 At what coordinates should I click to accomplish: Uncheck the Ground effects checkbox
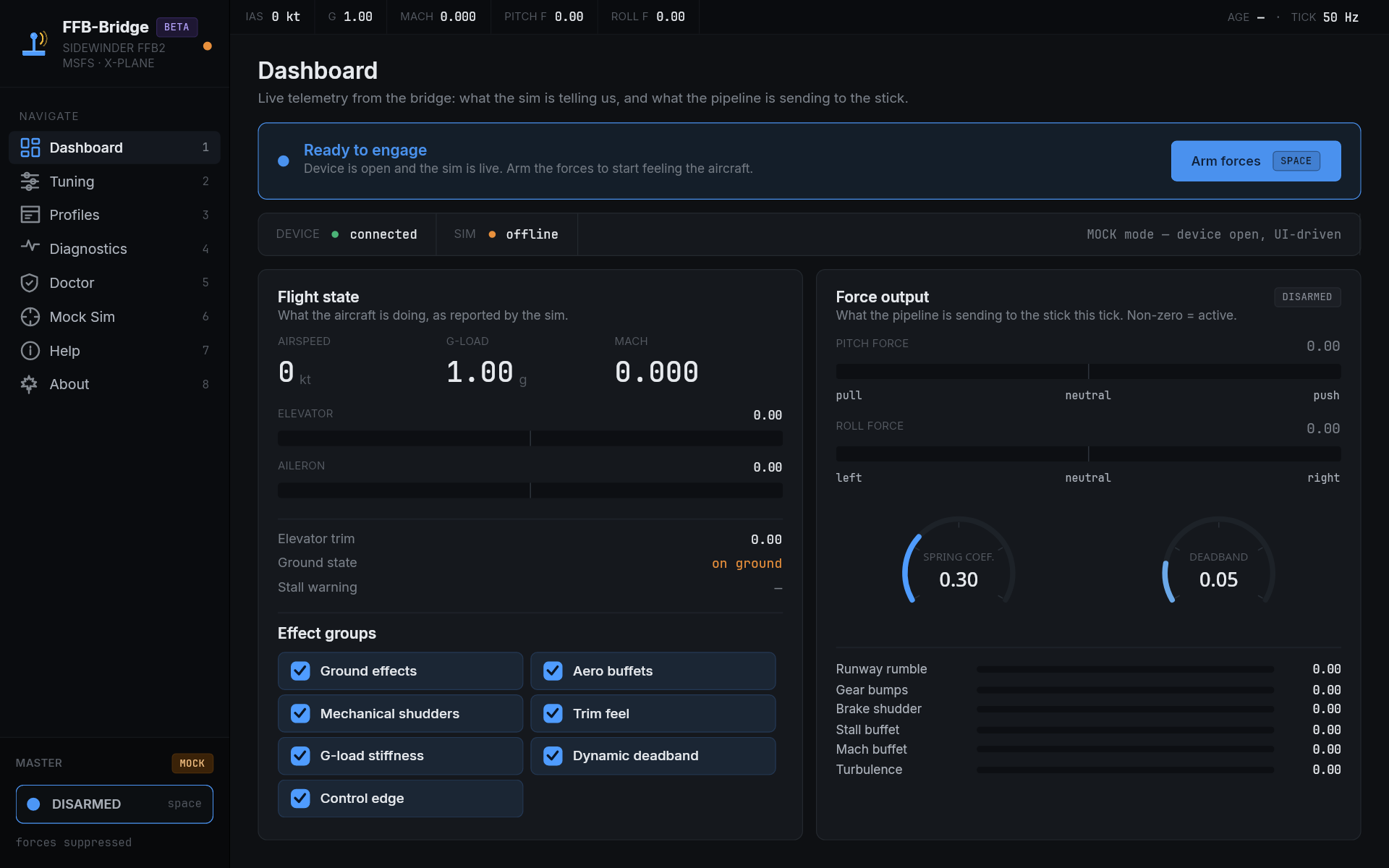[x=300, y=671]
